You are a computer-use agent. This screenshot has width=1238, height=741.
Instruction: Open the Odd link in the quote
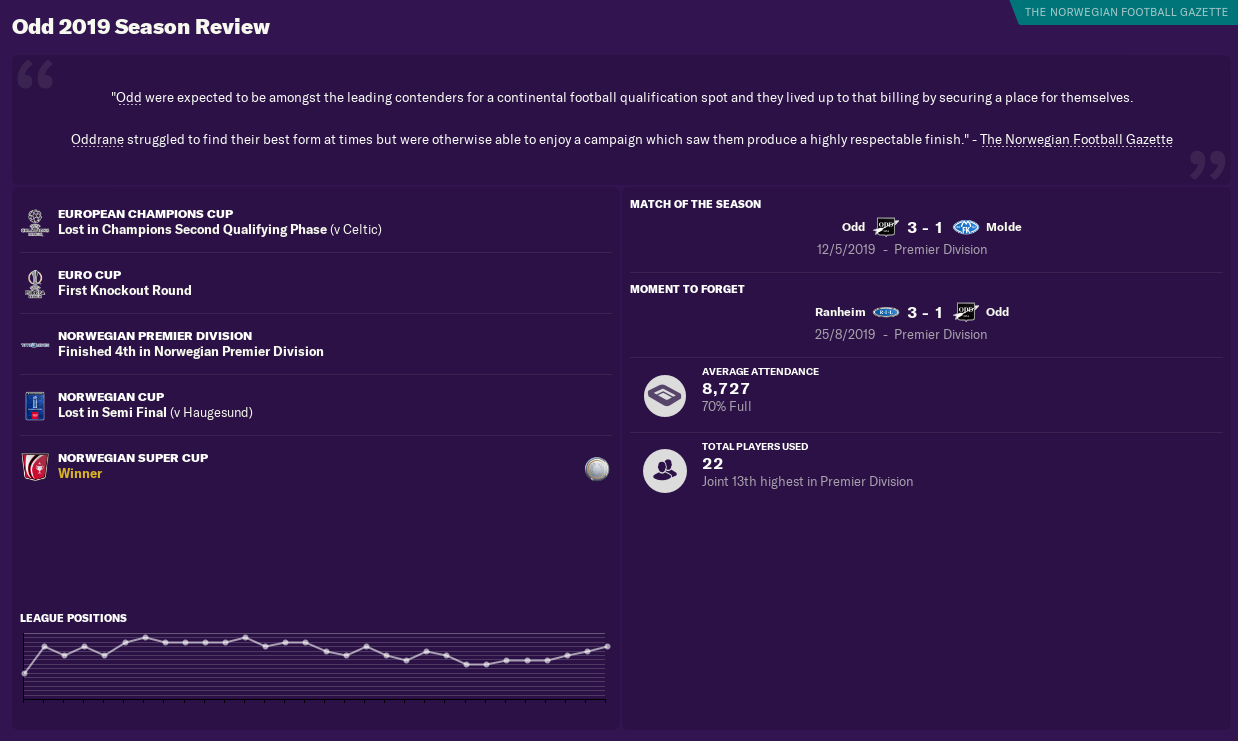[129, 98]
